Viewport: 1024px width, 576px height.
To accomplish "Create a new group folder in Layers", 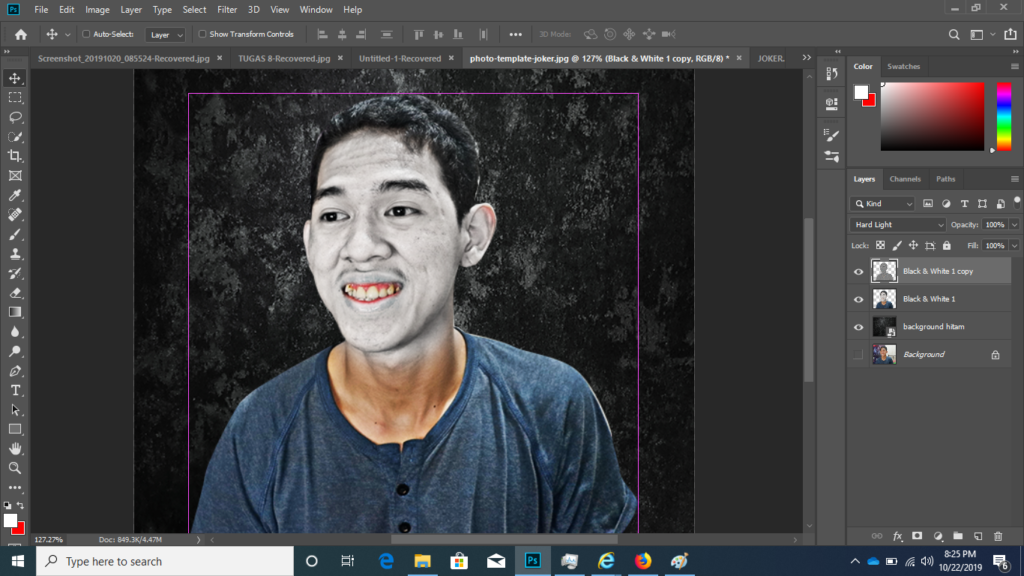I will pos(957,536).
